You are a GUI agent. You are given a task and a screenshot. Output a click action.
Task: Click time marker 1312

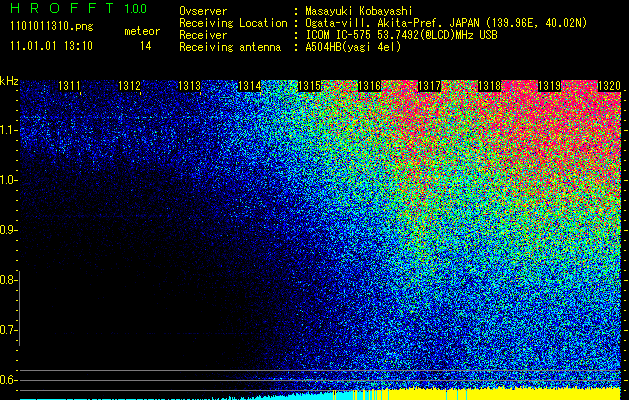pos(130,86)
